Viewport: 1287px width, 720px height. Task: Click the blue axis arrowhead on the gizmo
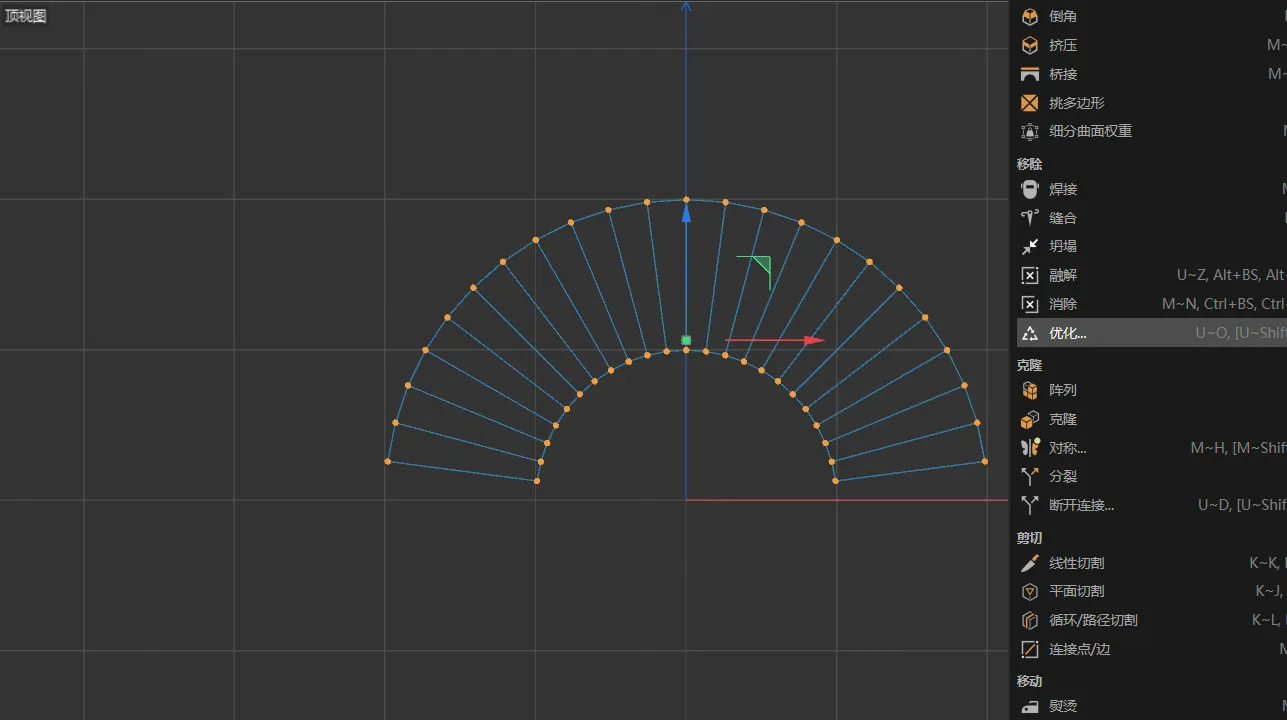[x=686, y=213]
